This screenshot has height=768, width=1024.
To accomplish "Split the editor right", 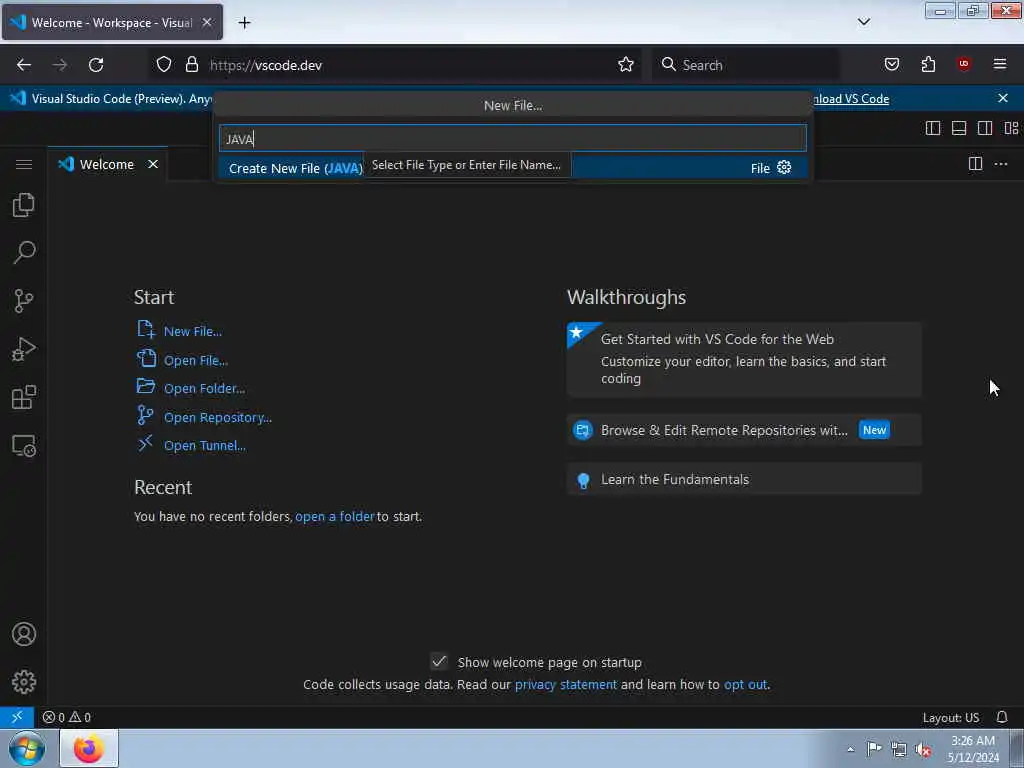I will pos(975,164).
